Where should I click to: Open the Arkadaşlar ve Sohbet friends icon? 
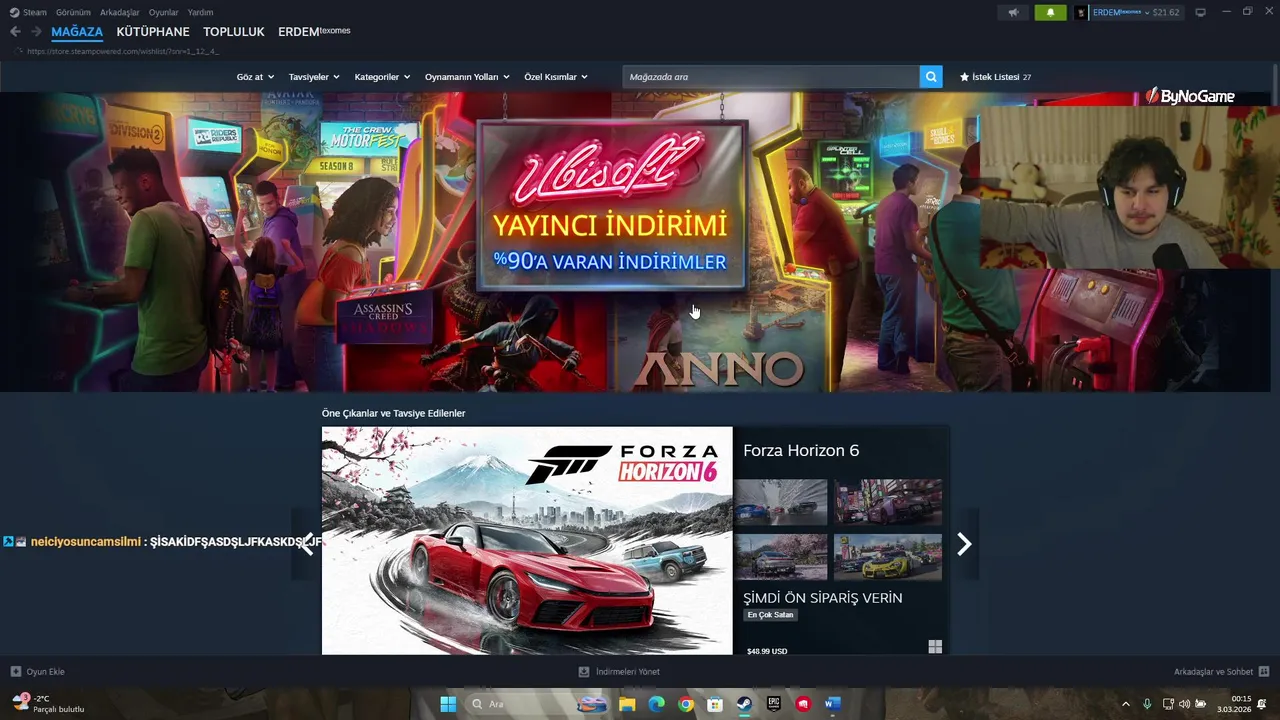point(1264,672)
